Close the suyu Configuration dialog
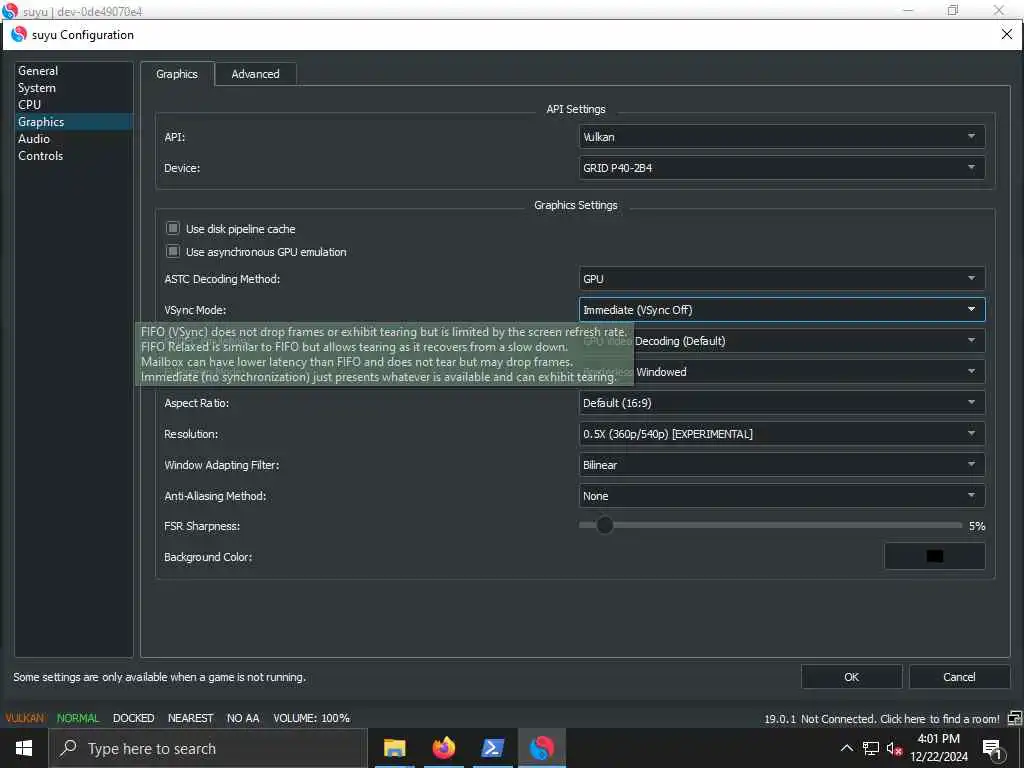1024x768 pixels. pos(1006,35)
